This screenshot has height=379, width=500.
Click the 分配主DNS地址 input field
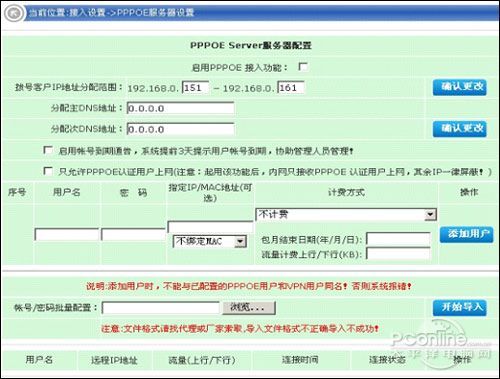click(181, 108)
